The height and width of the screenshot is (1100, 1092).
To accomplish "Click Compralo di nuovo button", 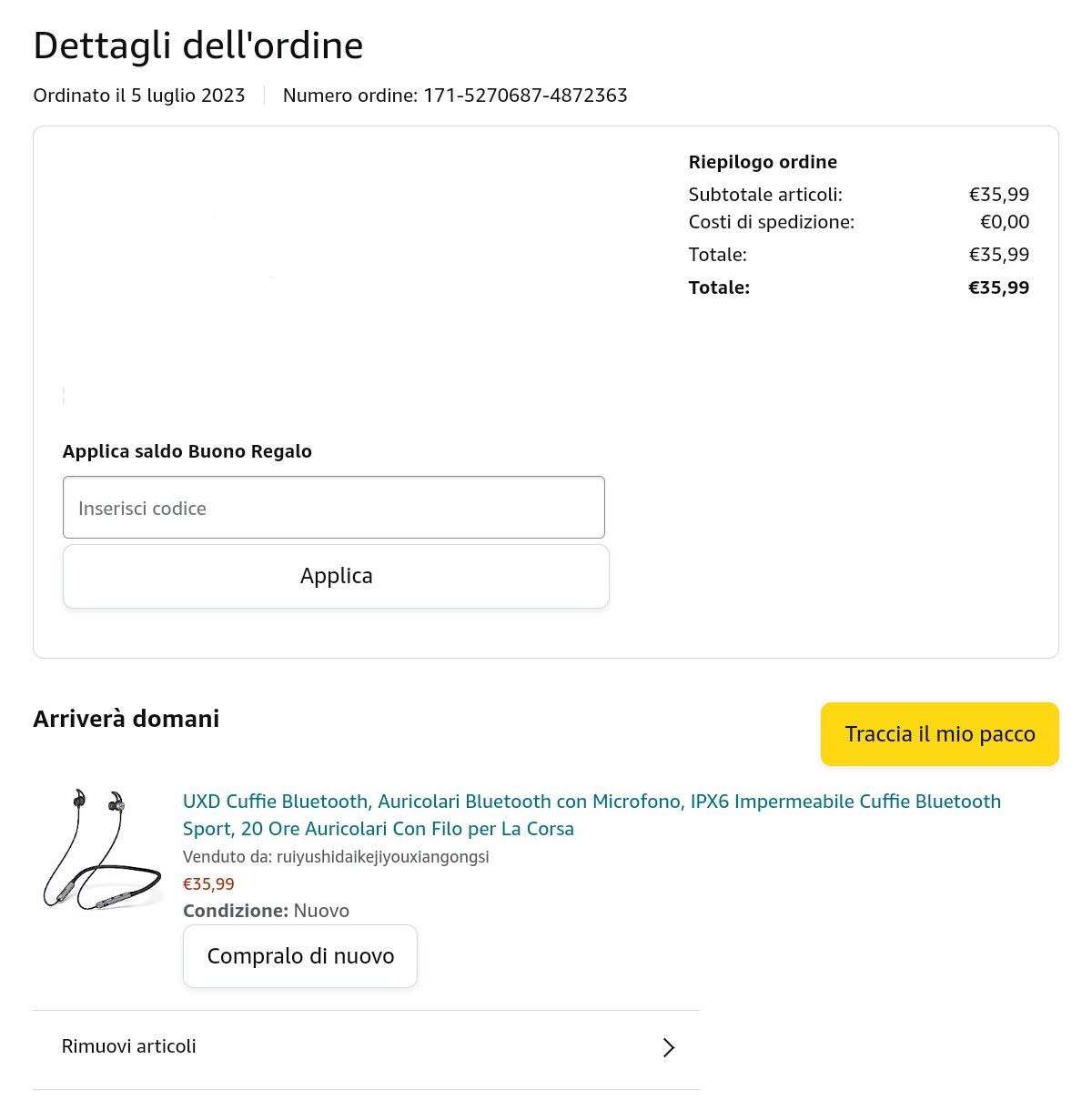I will (300, 956).
